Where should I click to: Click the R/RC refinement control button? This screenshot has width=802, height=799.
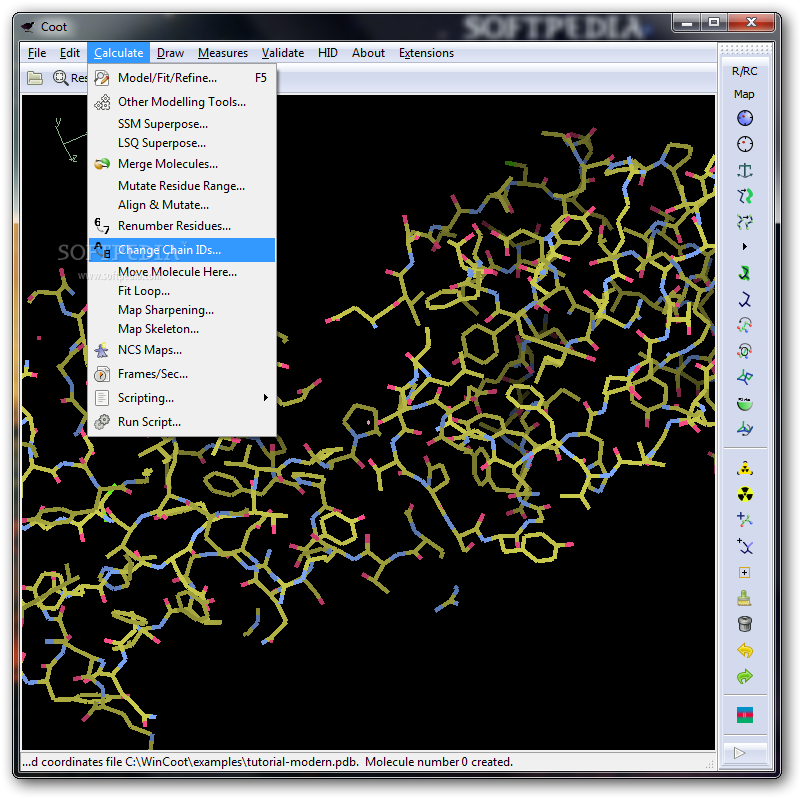point(745,71)
